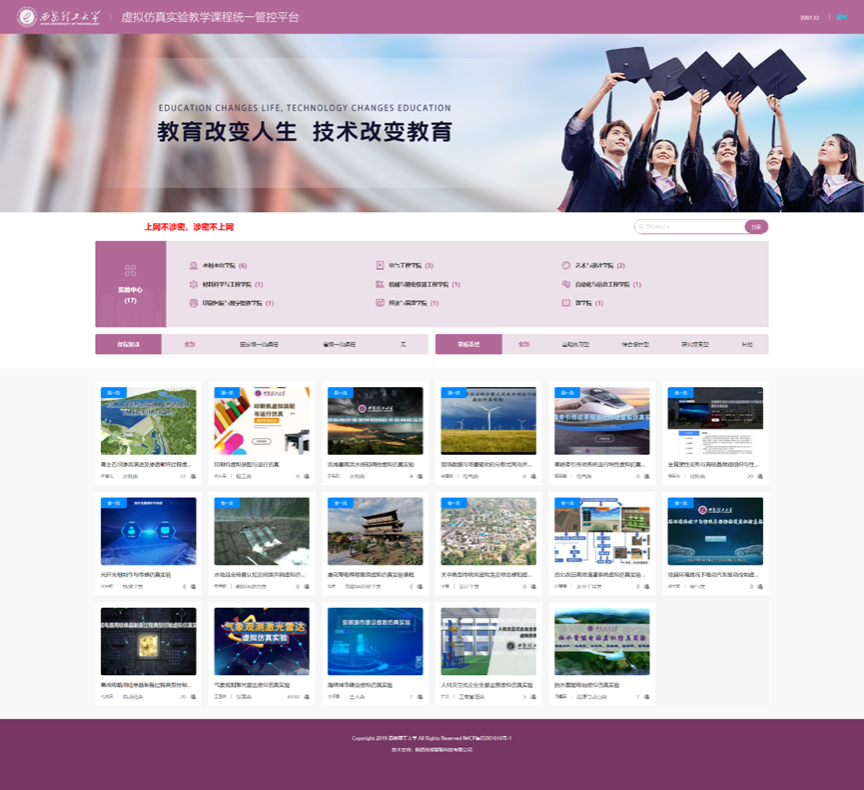This screenshot has height=790, width=864.
Task: Click the 水利水电学院 college icon
Action: point(194,266)
